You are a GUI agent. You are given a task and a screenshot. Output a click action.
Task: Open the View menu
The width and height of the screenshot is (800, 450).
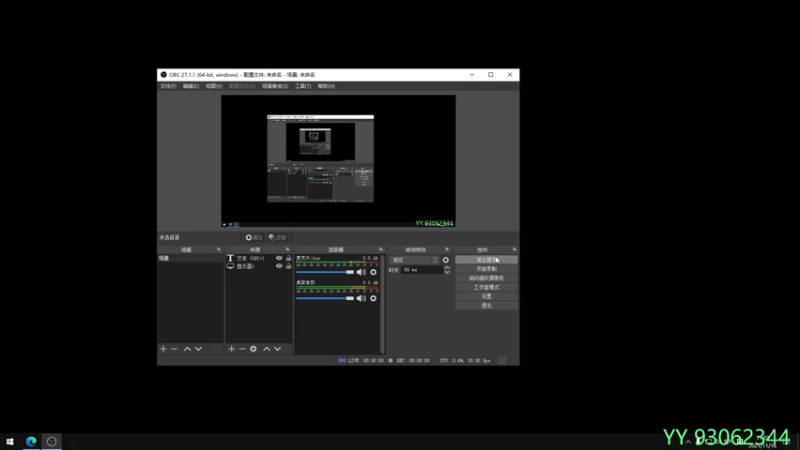(214, 86)
